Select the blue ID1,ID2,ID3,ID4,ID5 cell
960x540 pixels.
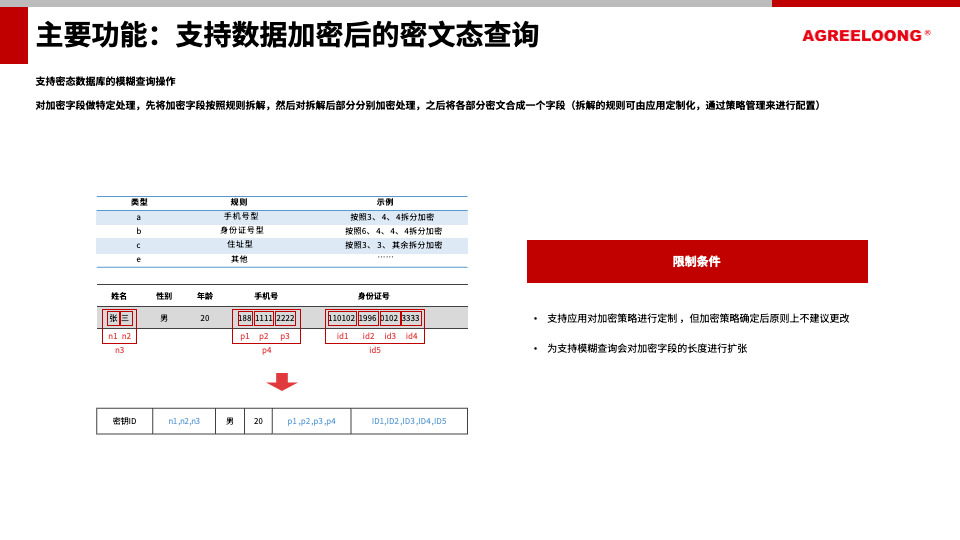click(x=409, y=421)
